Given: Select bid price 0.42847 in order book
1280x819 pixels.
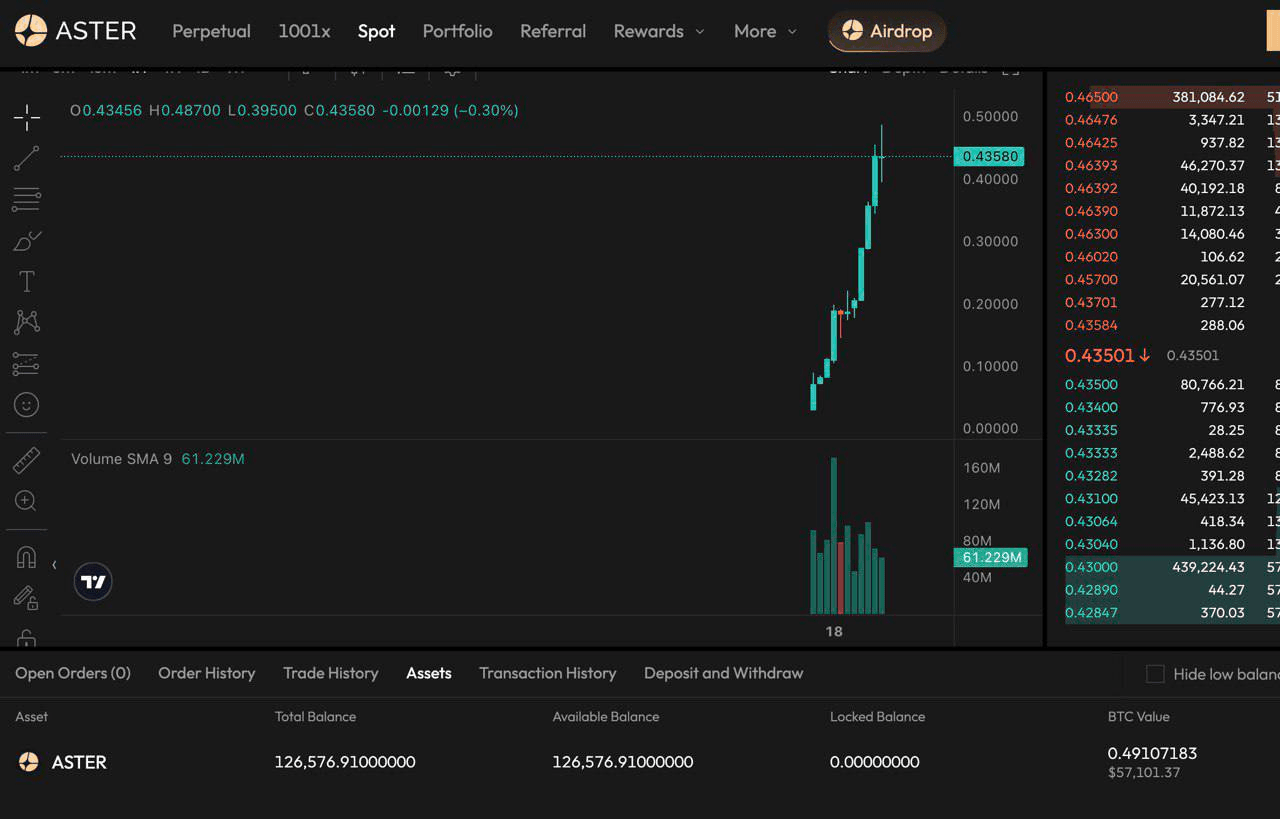Looking at the screenshot, I should click(1091, 613).
